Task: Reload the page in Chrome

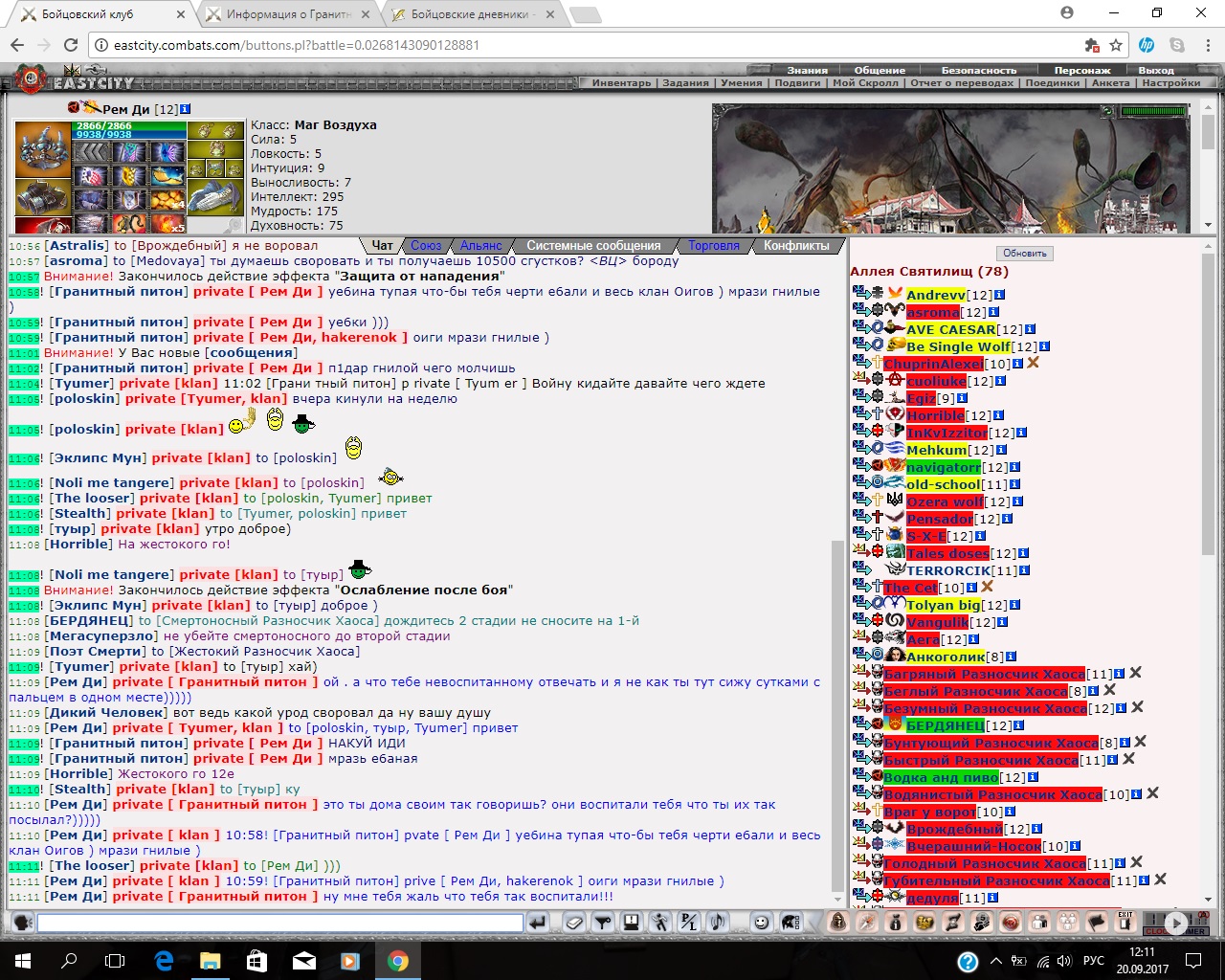Action: (x=70, y=45)
